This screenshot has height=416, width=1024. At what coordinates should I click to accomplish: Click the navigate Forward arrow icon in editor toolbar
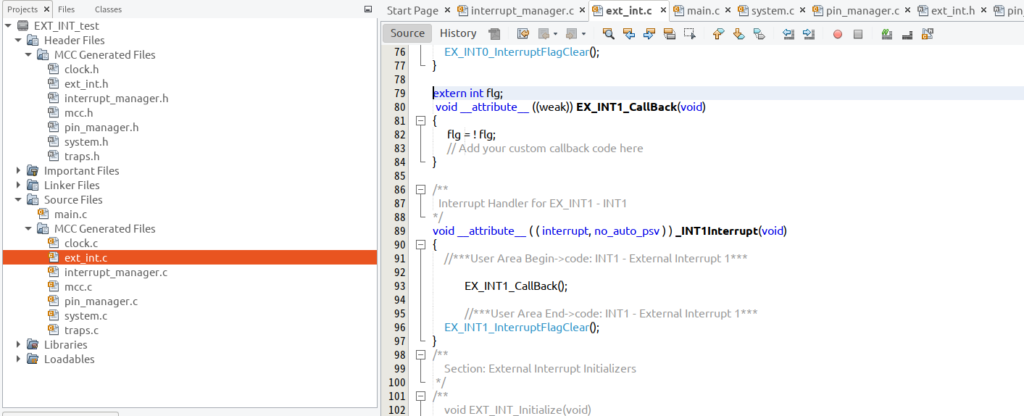[571, 33]
